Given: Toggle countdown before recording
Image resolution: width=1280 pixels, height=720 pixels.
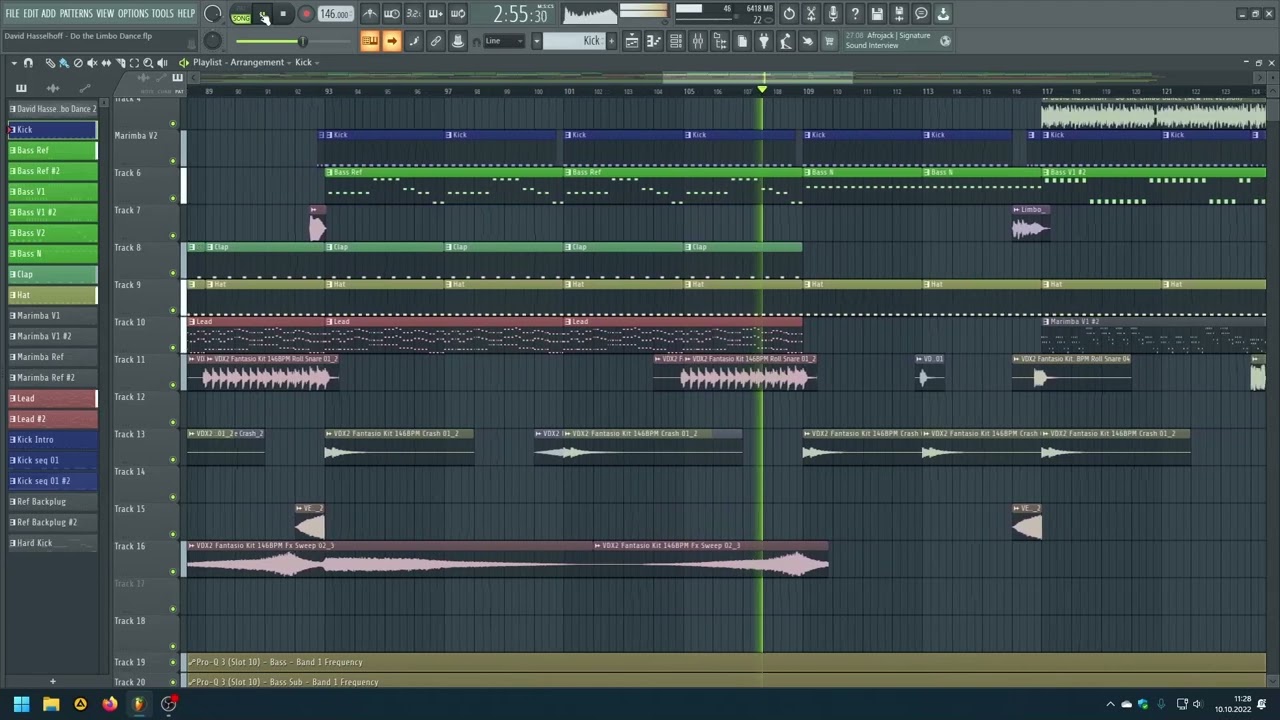Looking at the screenshot, I should click(413, 14).
